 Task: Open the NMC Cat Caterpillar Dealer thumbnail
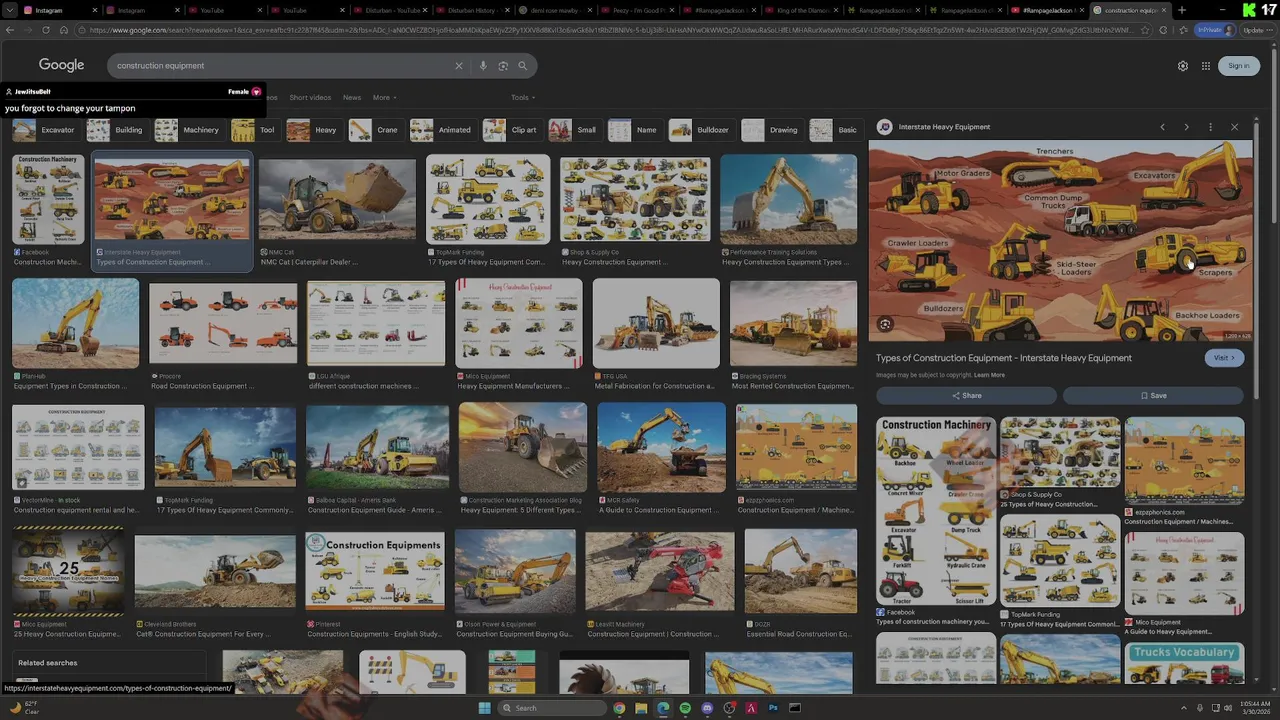pos(337,200)
